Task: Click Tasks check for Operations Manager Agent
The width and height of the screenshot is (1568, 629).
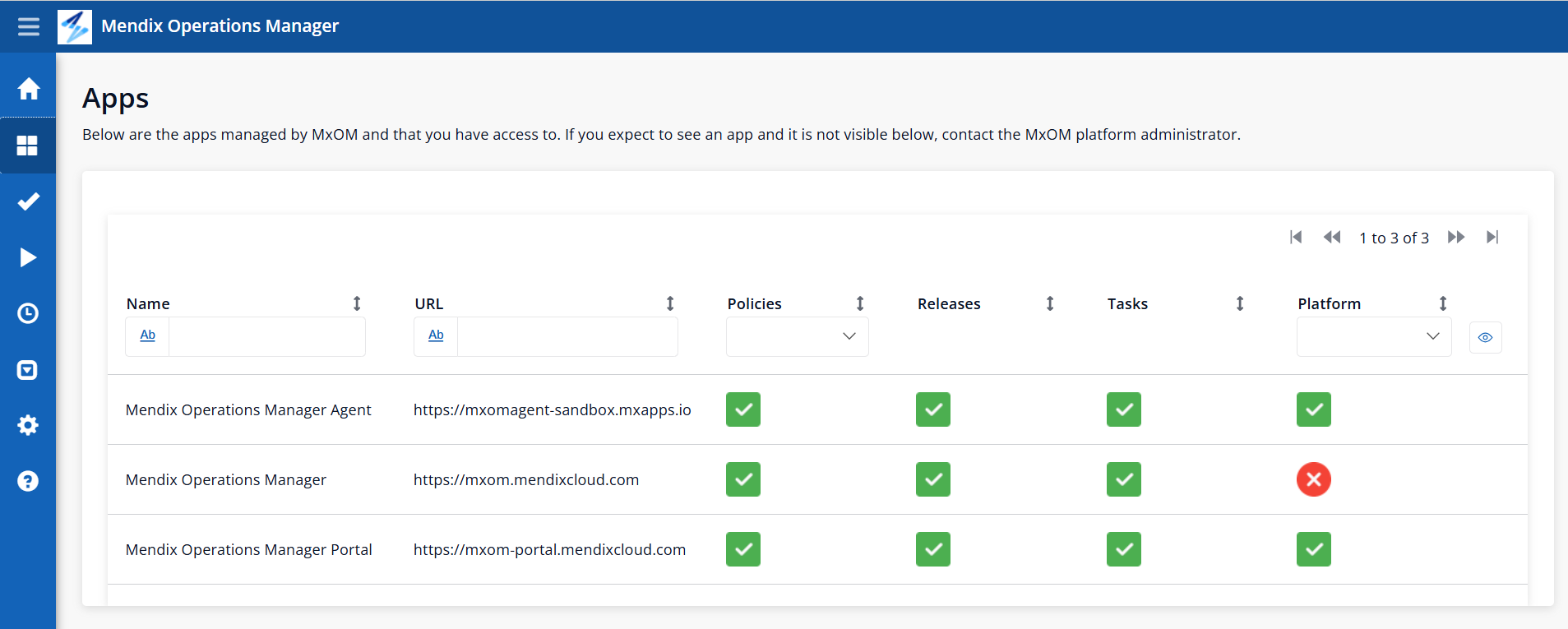Action: tap(1124, 409)
